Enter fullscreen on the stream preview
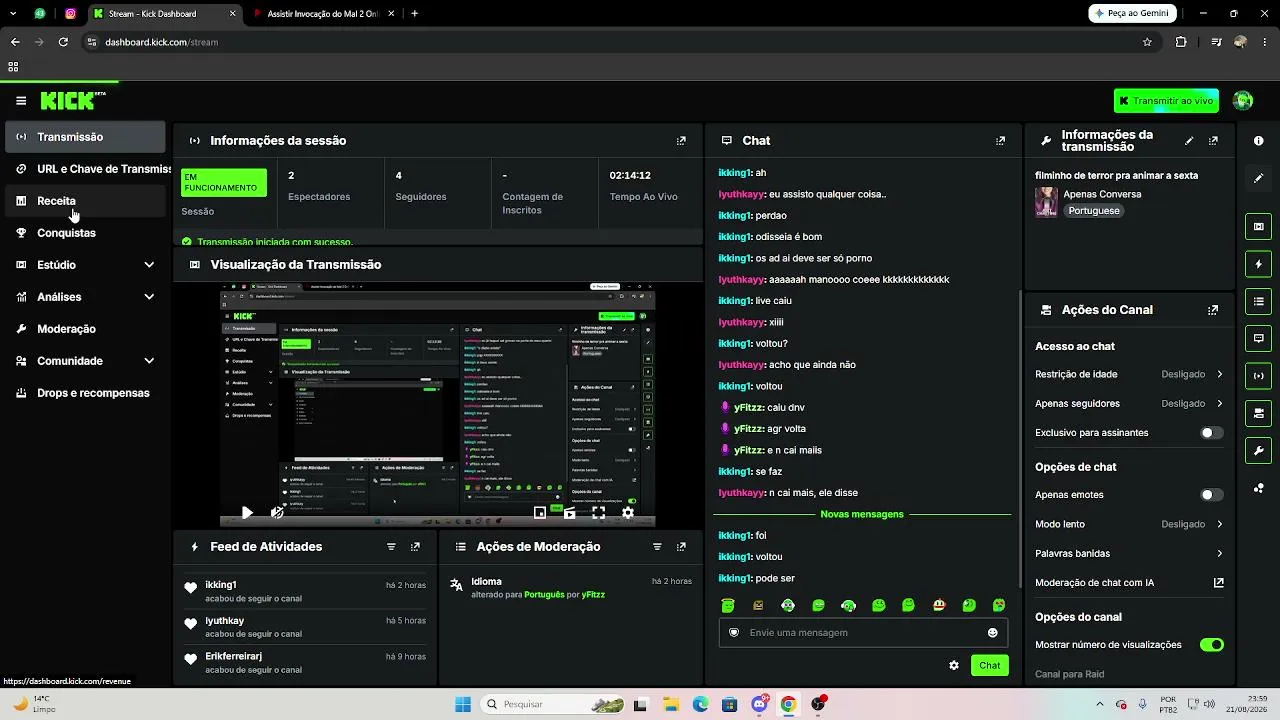The height and width of the screenshot is (720, 1280). coord(598,513)
